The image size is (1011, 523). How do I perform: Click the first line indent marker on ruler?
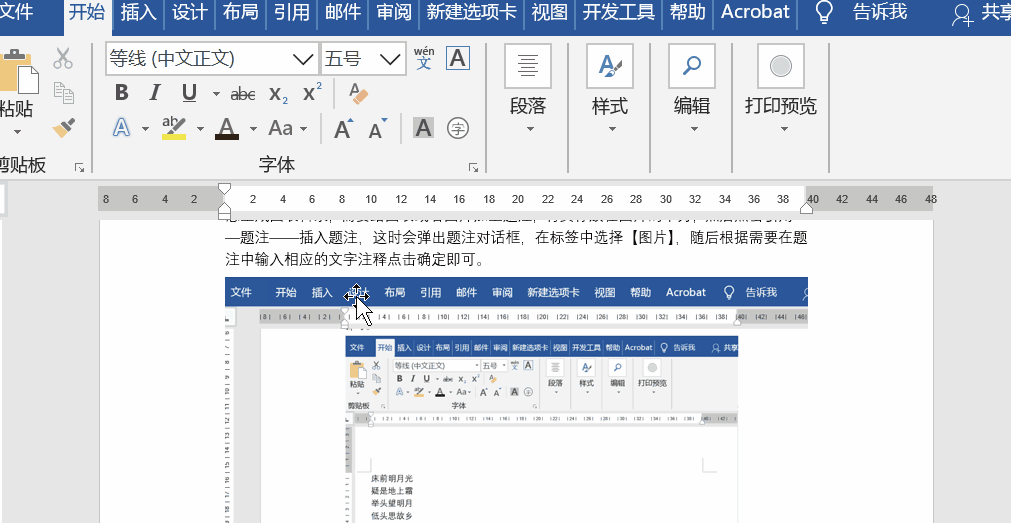(x=224, y=189)
